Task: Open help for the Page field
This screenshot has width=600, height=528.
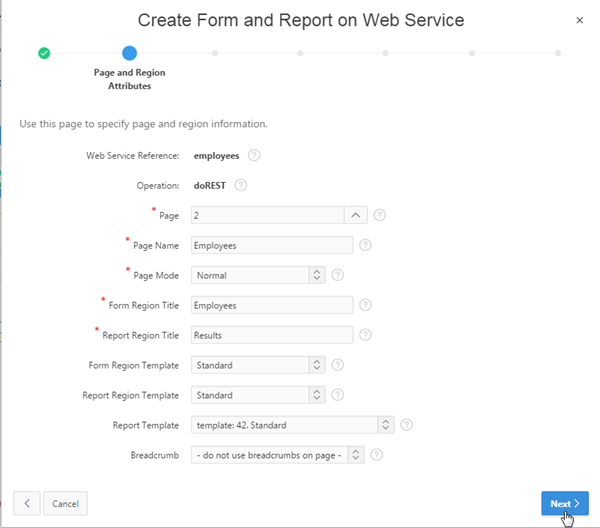Action: click(379, 215)
